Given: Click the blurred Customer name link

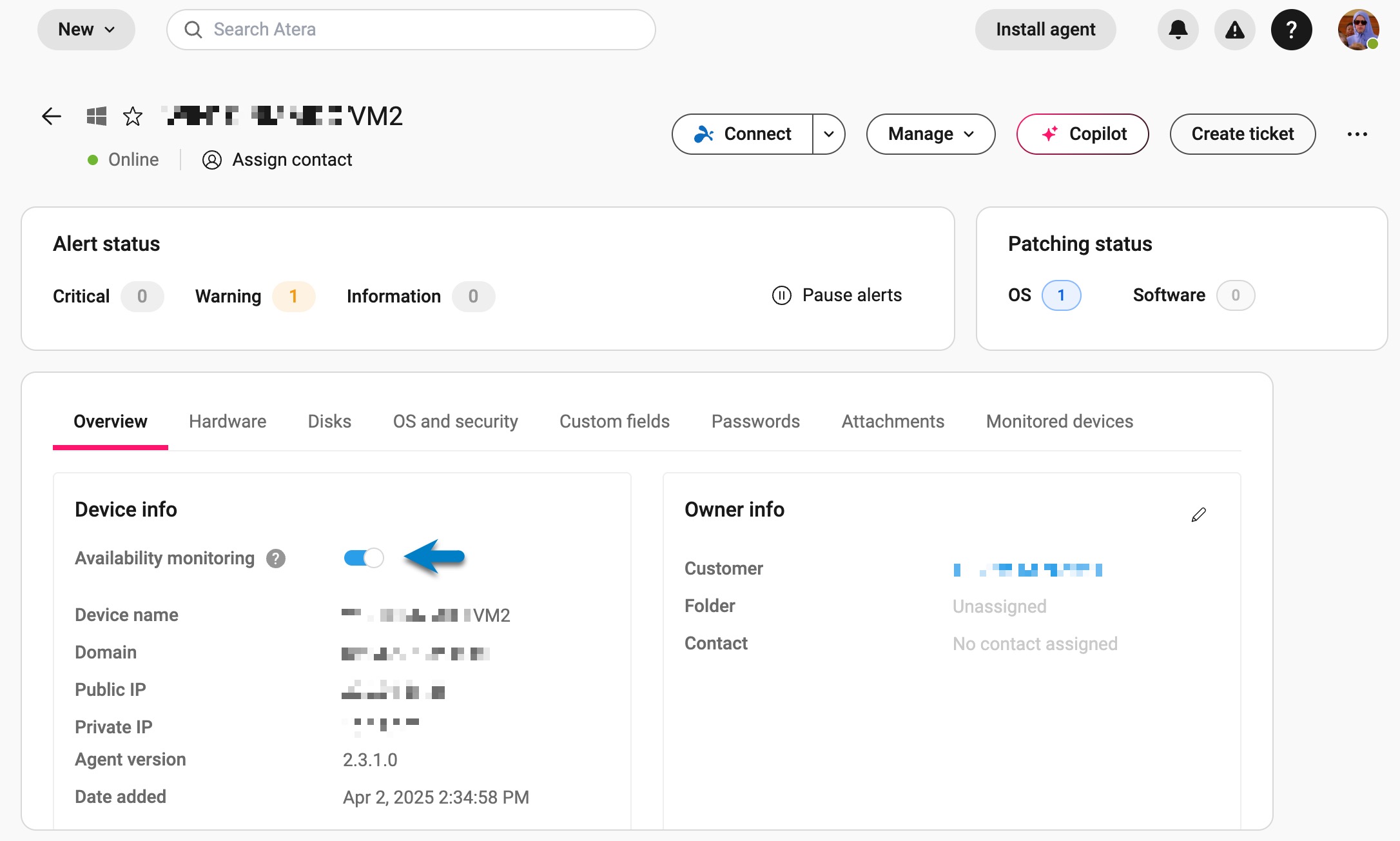Looking at the screenshot, I should pos(1027,569).
